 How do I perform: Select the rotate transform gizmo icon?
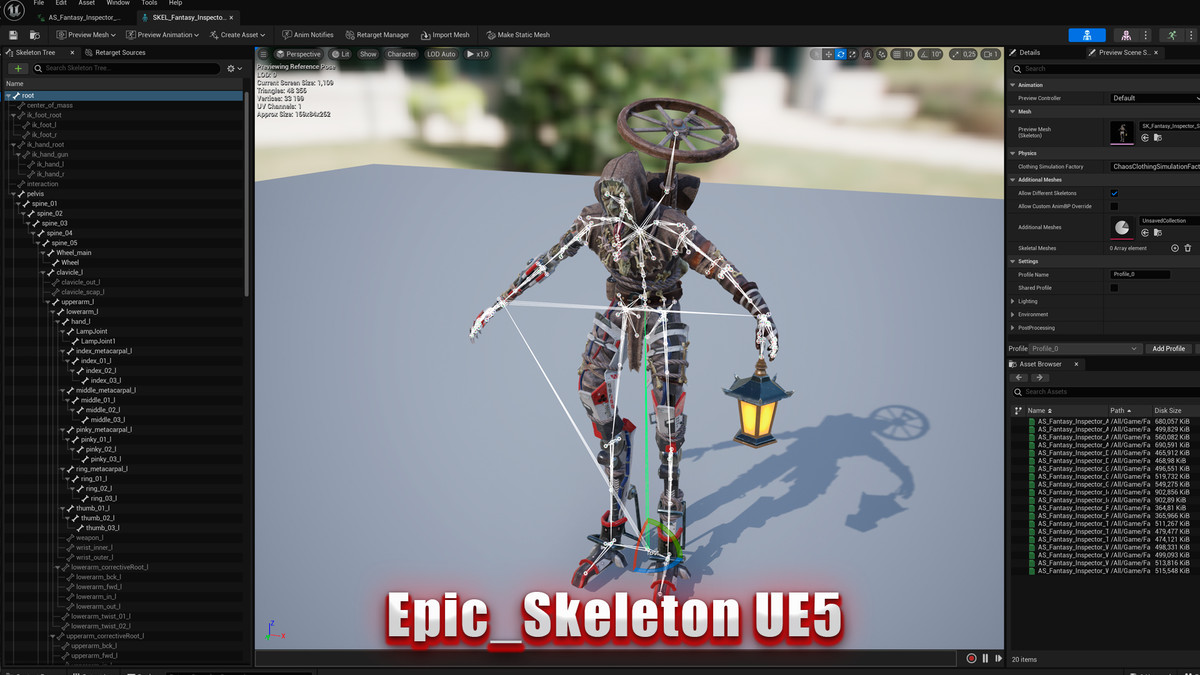coord(841,54)
